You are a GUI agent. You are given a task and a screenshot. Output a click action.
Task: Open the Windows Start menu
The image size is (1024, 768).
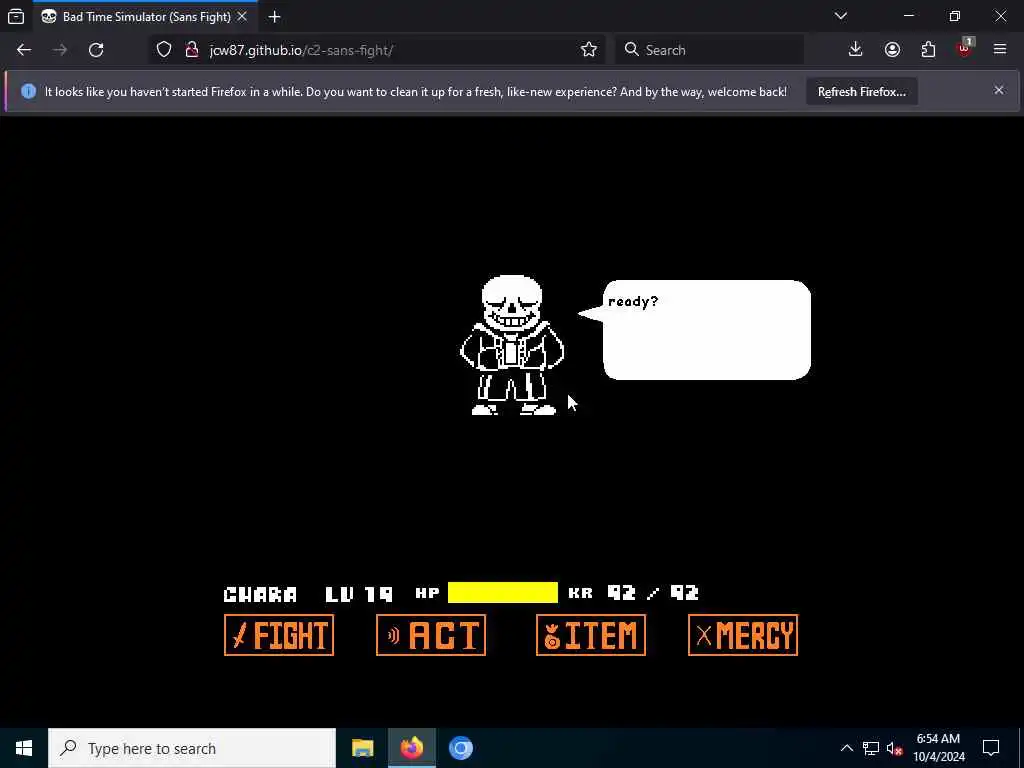coord(24,748)
